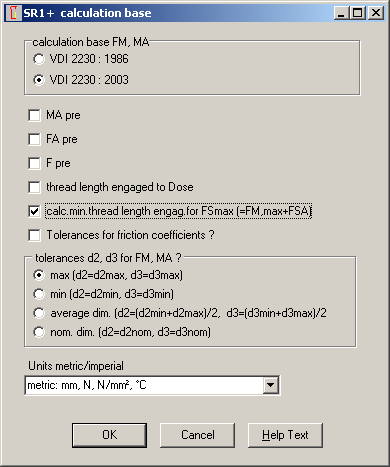
Task: Click the Cancel button
Action: (x=198, y=435)
